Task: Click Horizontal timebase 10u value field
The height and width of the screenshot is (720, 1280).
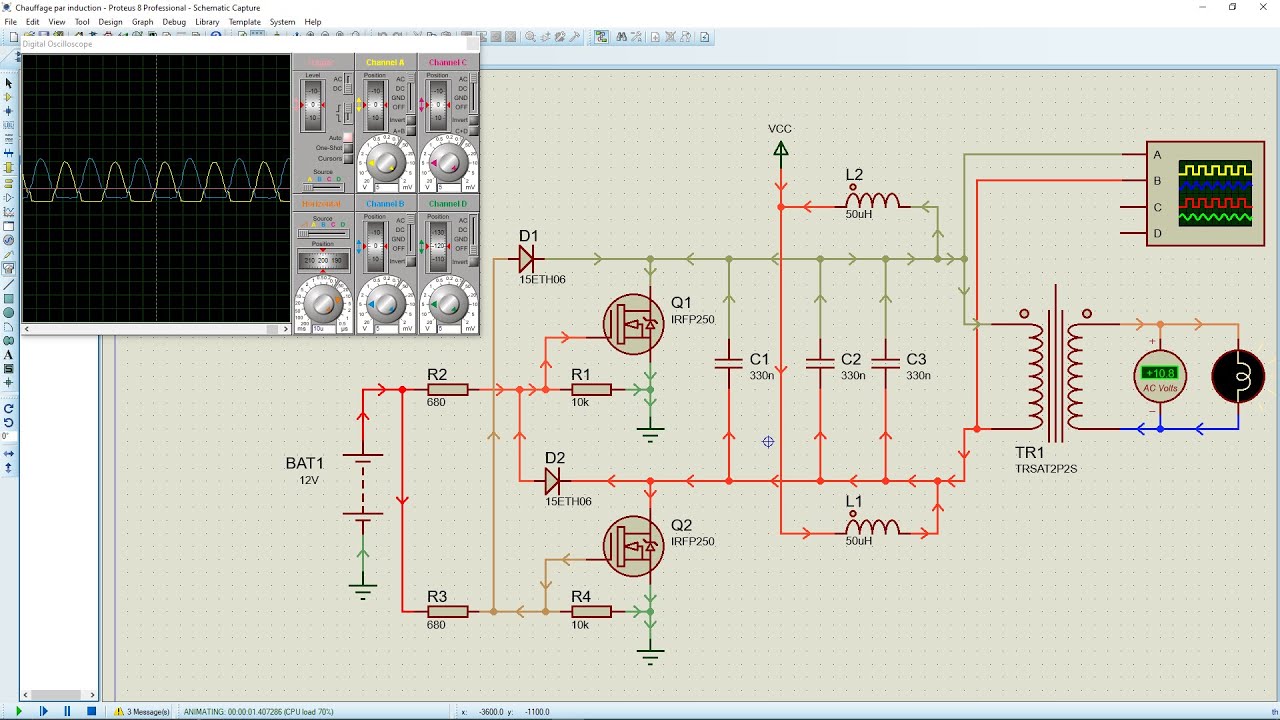Action: click(324, 328)
